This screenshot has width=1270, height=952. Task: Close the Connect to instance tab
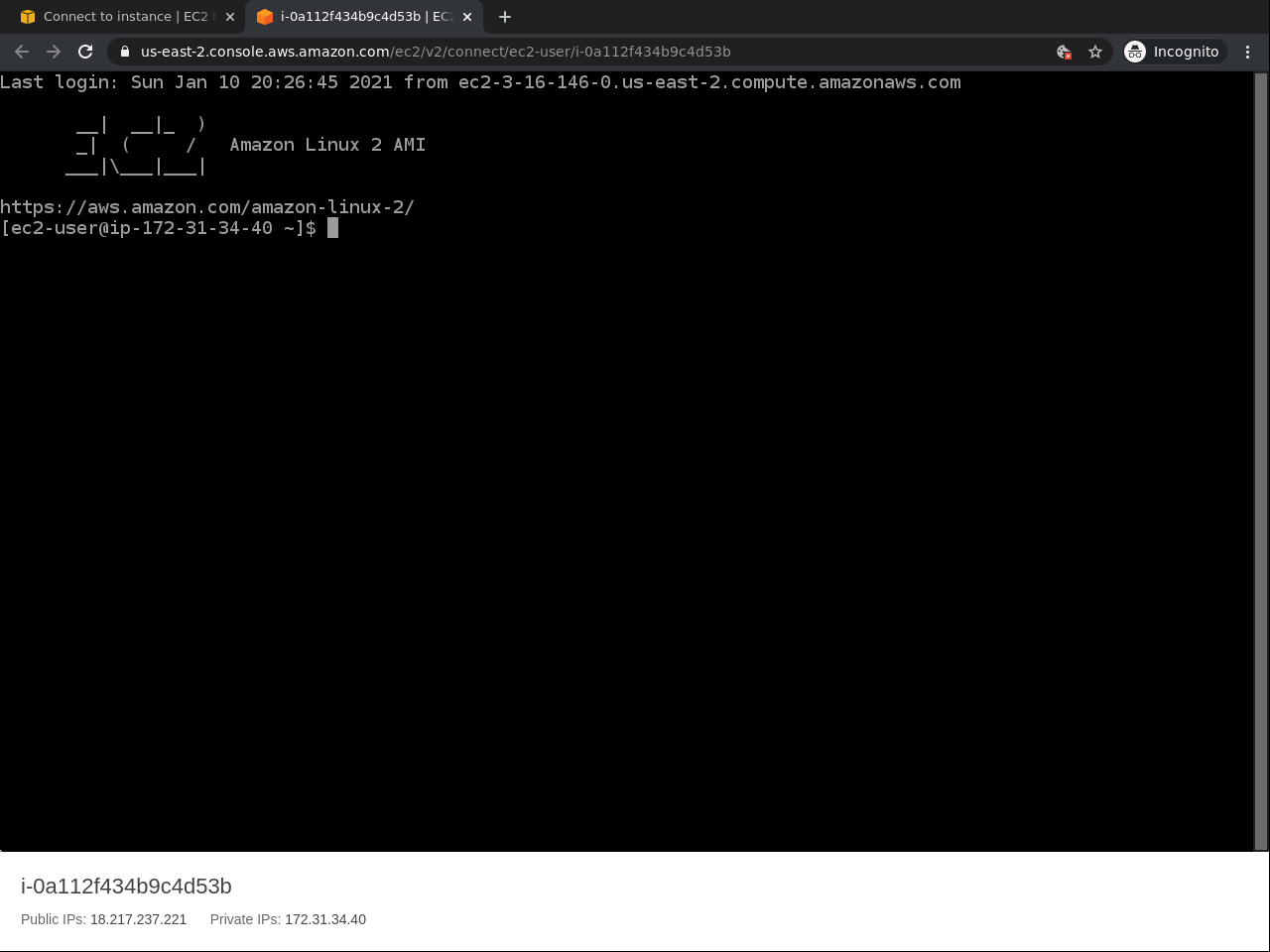(x=230, y=17)
